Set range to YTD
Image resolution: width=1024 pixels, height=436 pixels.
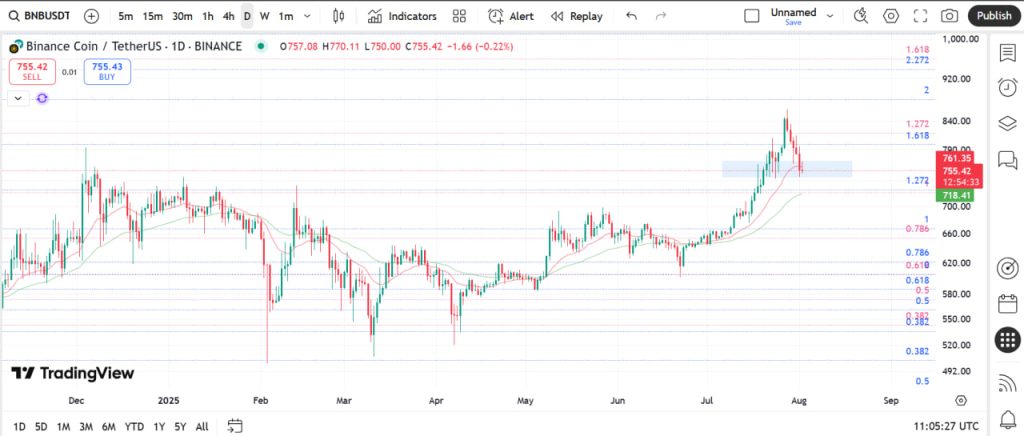135,427
